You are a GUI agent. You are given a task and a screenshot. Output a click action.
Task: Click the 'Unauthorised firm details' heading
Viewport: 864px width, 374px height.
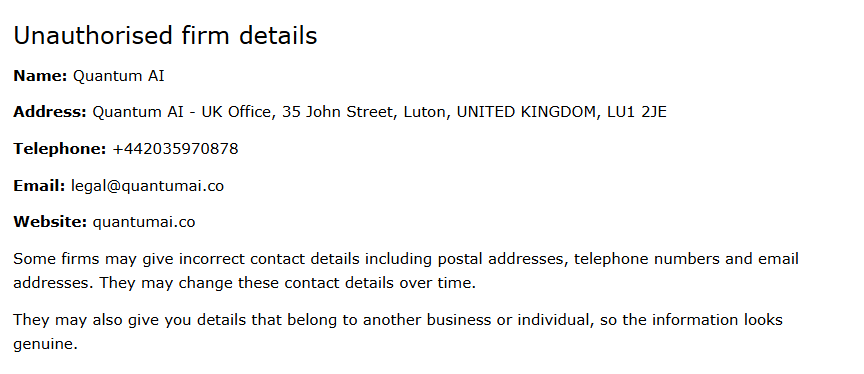tap(165, 36)
